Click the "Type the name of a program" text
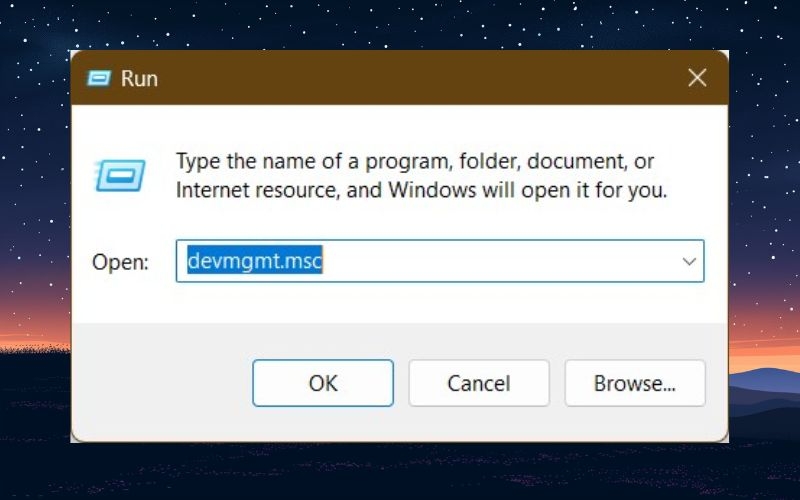 (x=313, y=161)
